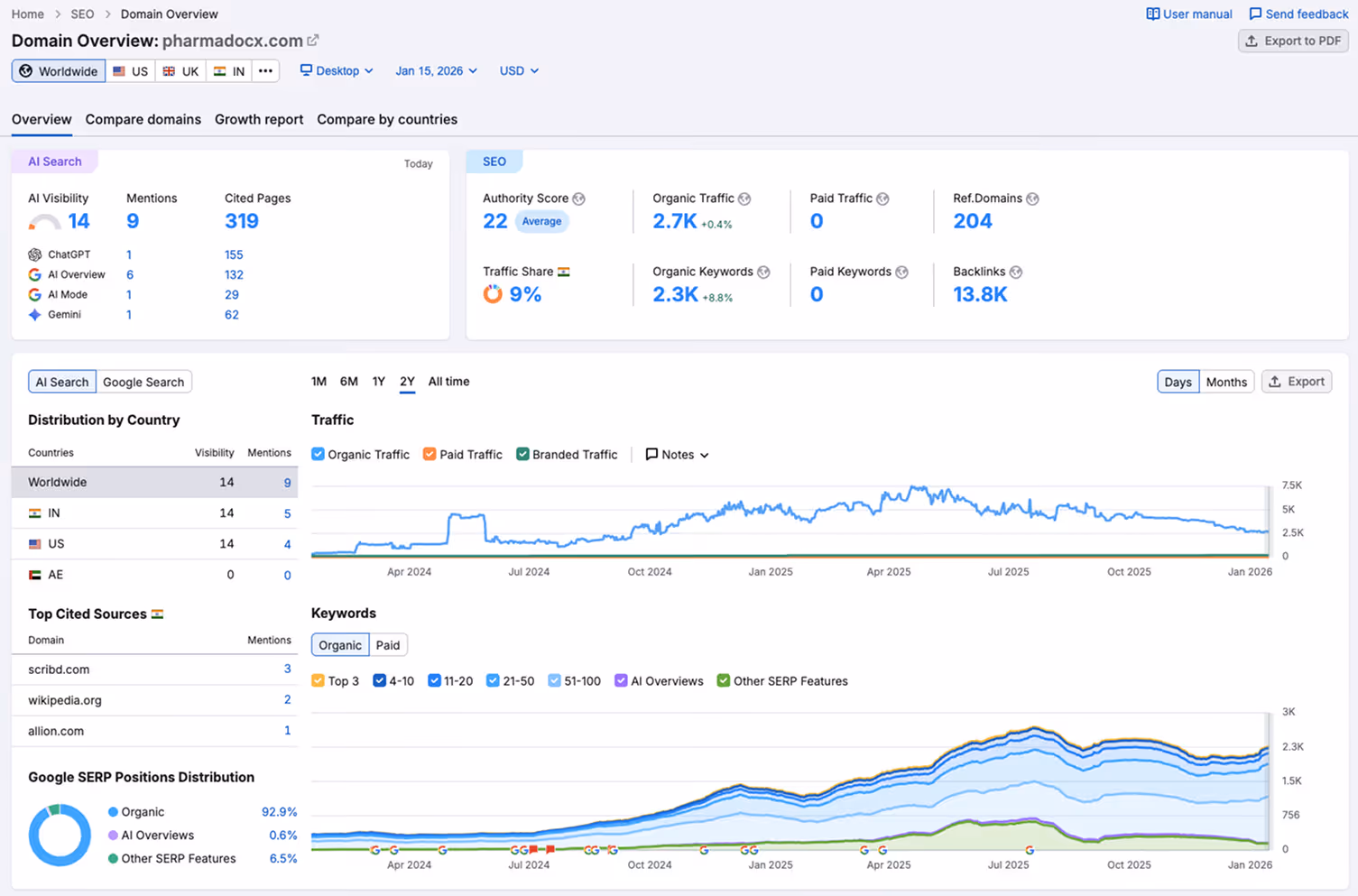This screenshot has width=1358, height=896.
Task: Go to Home breadcrumb
Action: 28,14
